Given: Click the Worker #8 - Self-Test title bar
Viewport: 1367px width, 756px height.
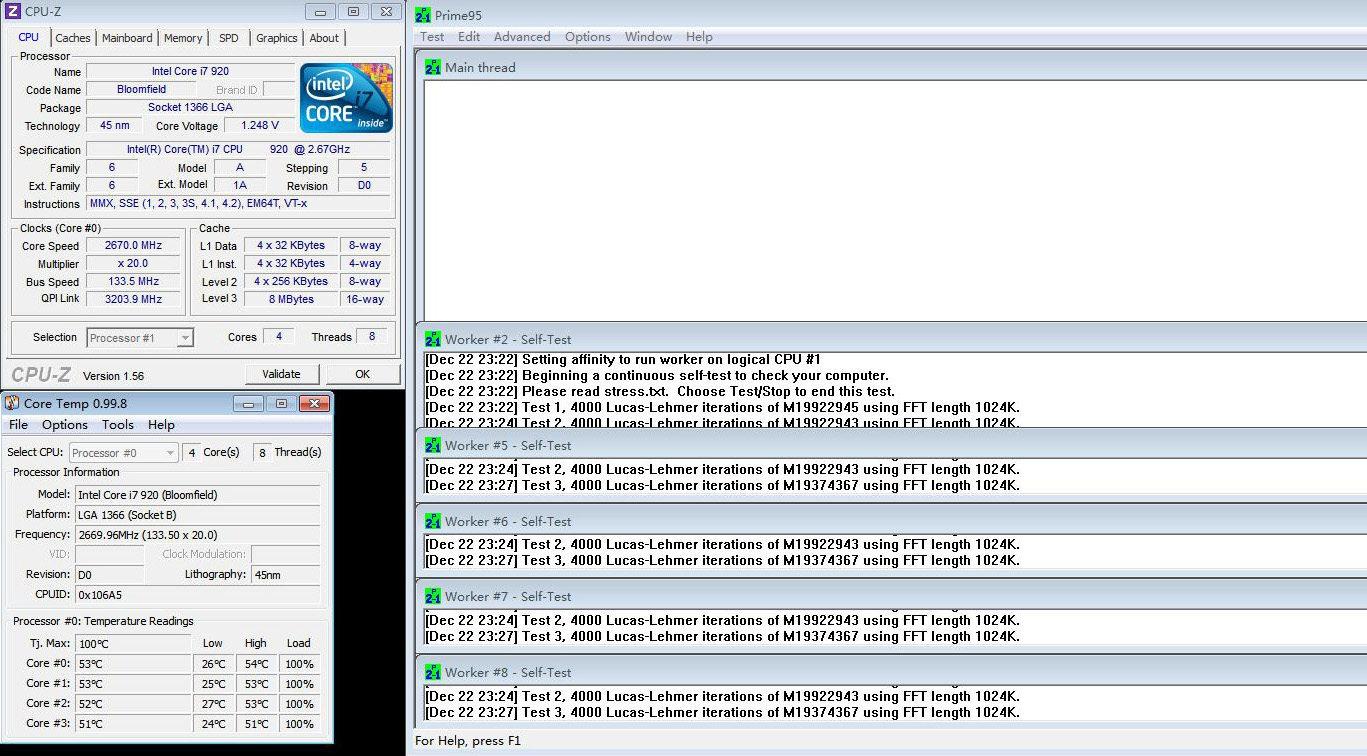Looking at the screenshot, I should click(891, 672).
